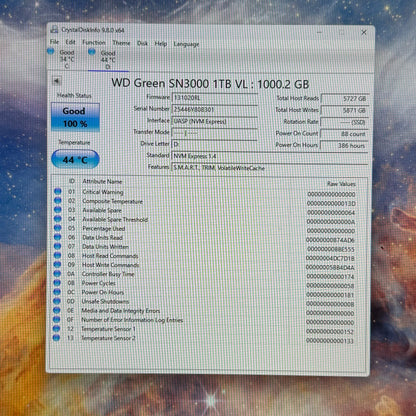Screen dimensions: 416x416
Task: Click the Firmware field 131020RL
Action: 214,98
